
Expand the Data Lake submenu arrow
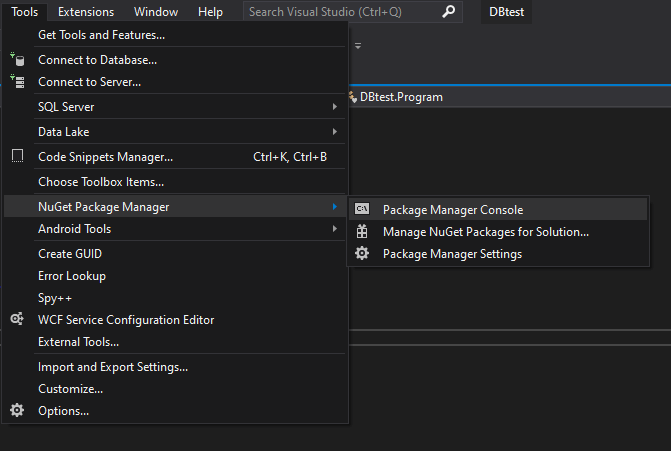(335, 131)
